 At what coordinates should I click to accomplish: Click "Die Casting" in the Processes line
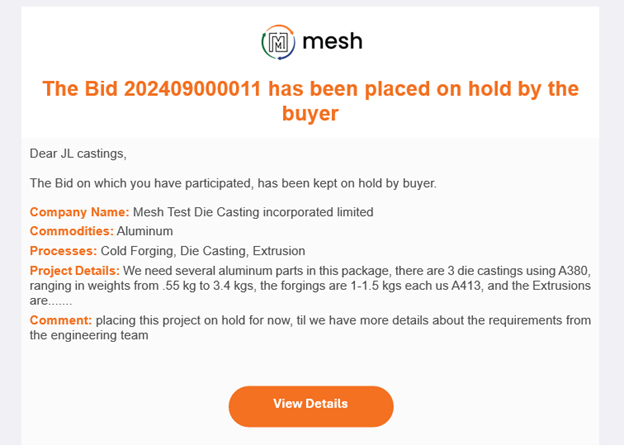[x=212, y=251]
